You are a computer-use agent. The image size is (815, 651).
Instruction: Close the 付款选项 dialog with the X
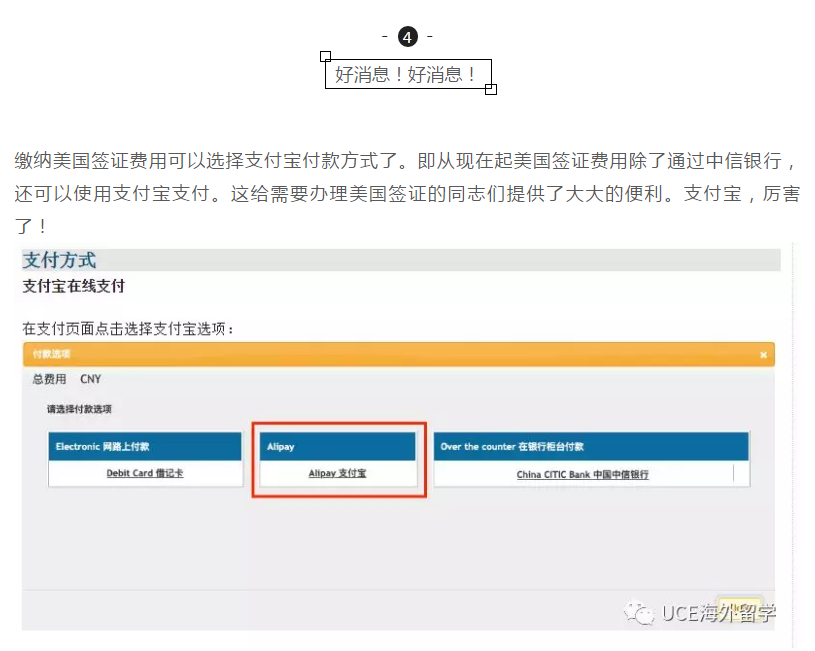763,355
